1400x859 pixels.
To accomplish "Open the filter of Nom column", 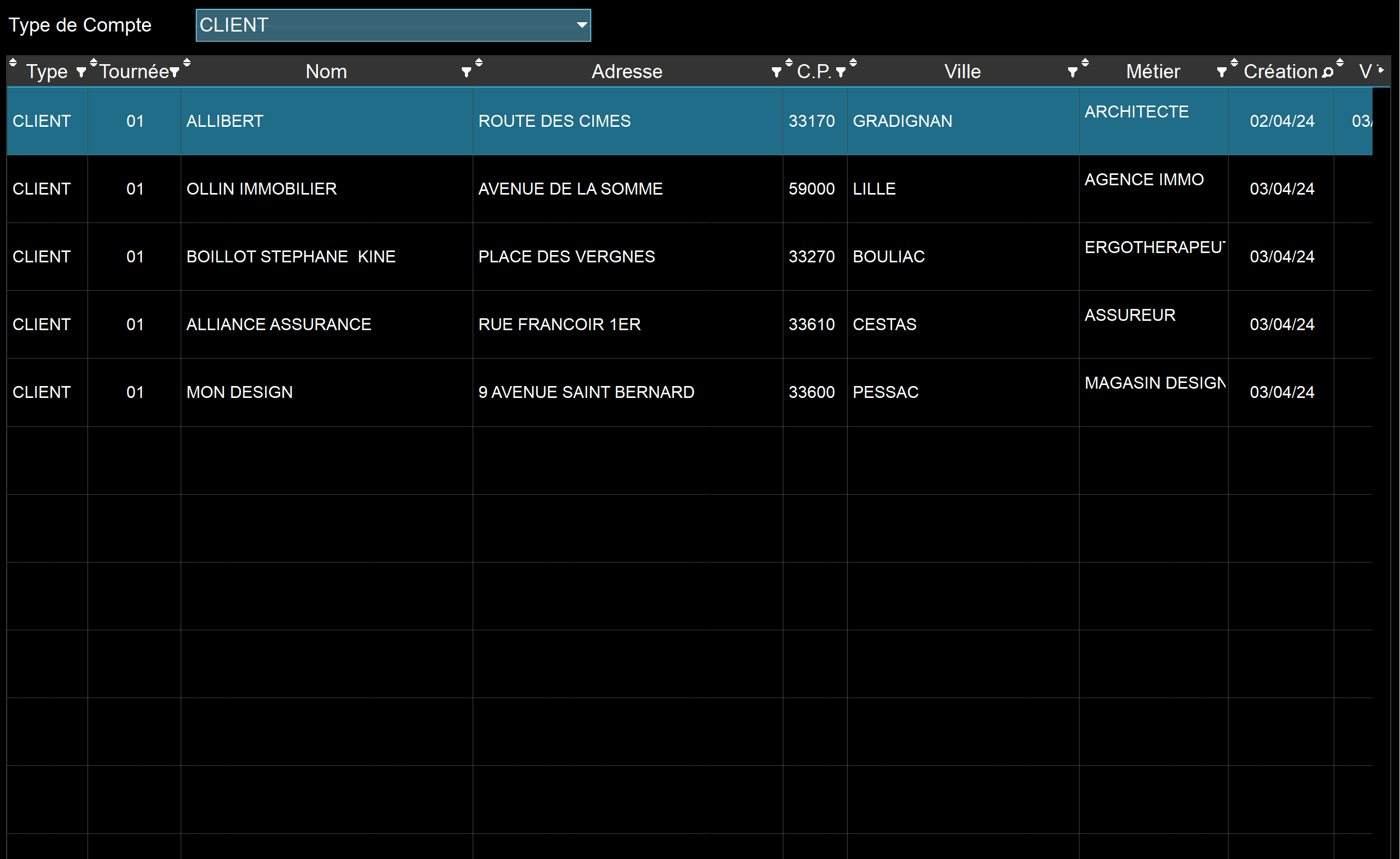I will point(466,72).
